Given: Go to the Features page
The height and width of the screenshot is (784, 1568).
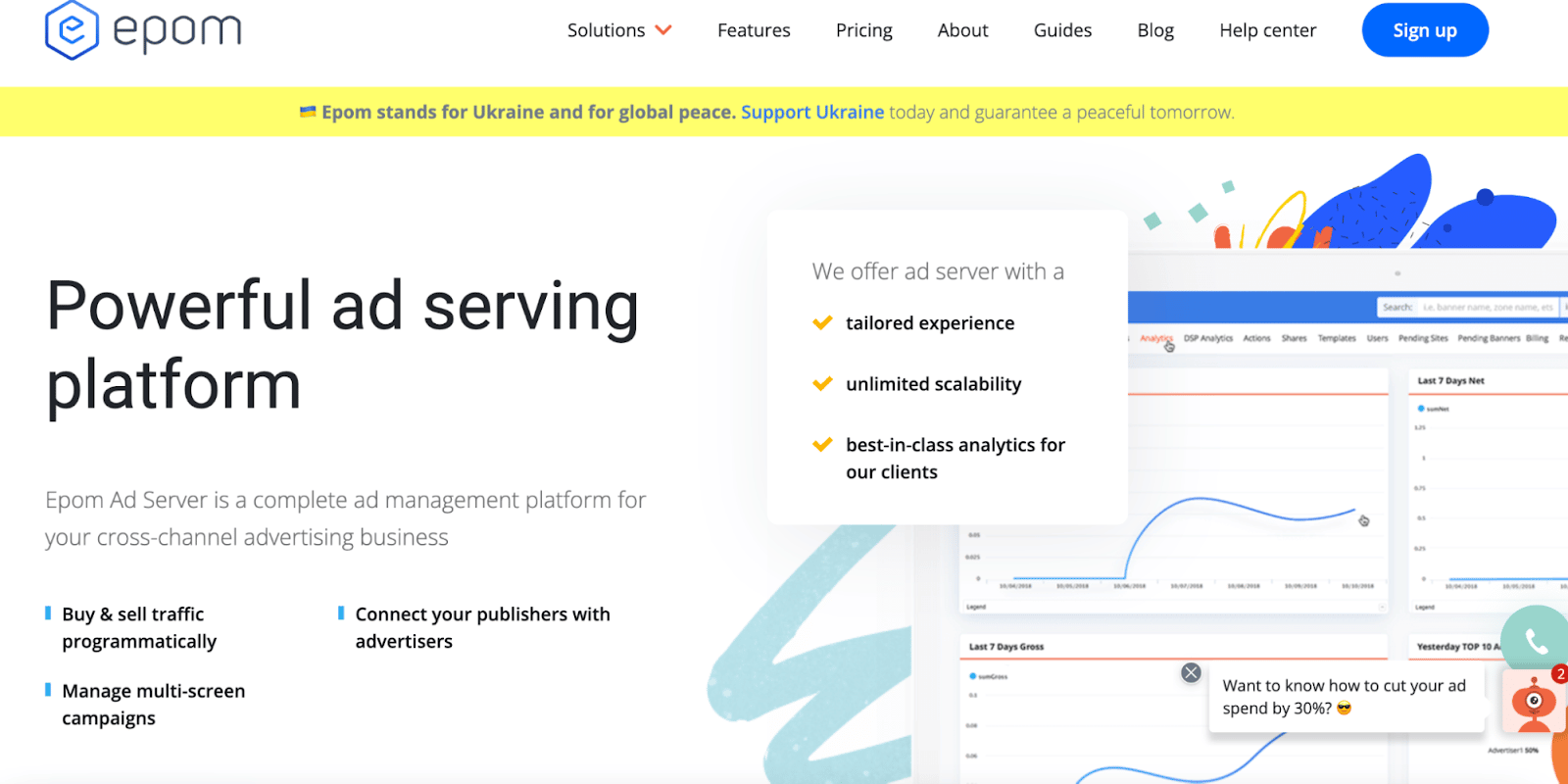Looking at the screenshot, I should click(x=754, y=30).
